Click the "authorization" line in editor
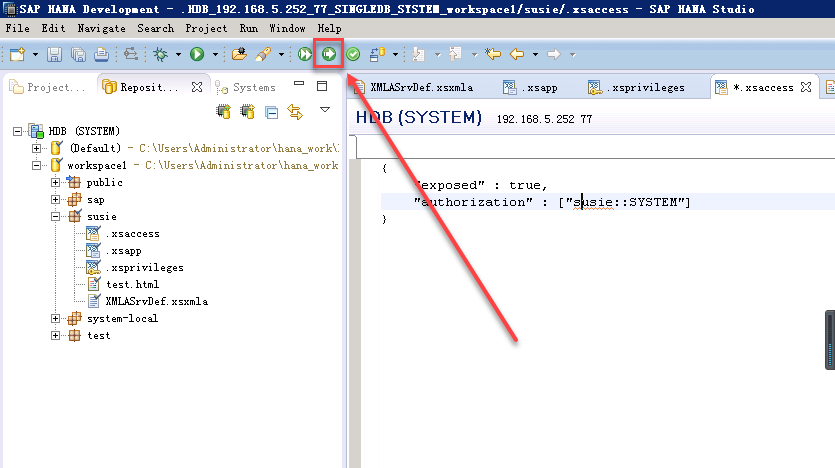 (x=552, y=202)
